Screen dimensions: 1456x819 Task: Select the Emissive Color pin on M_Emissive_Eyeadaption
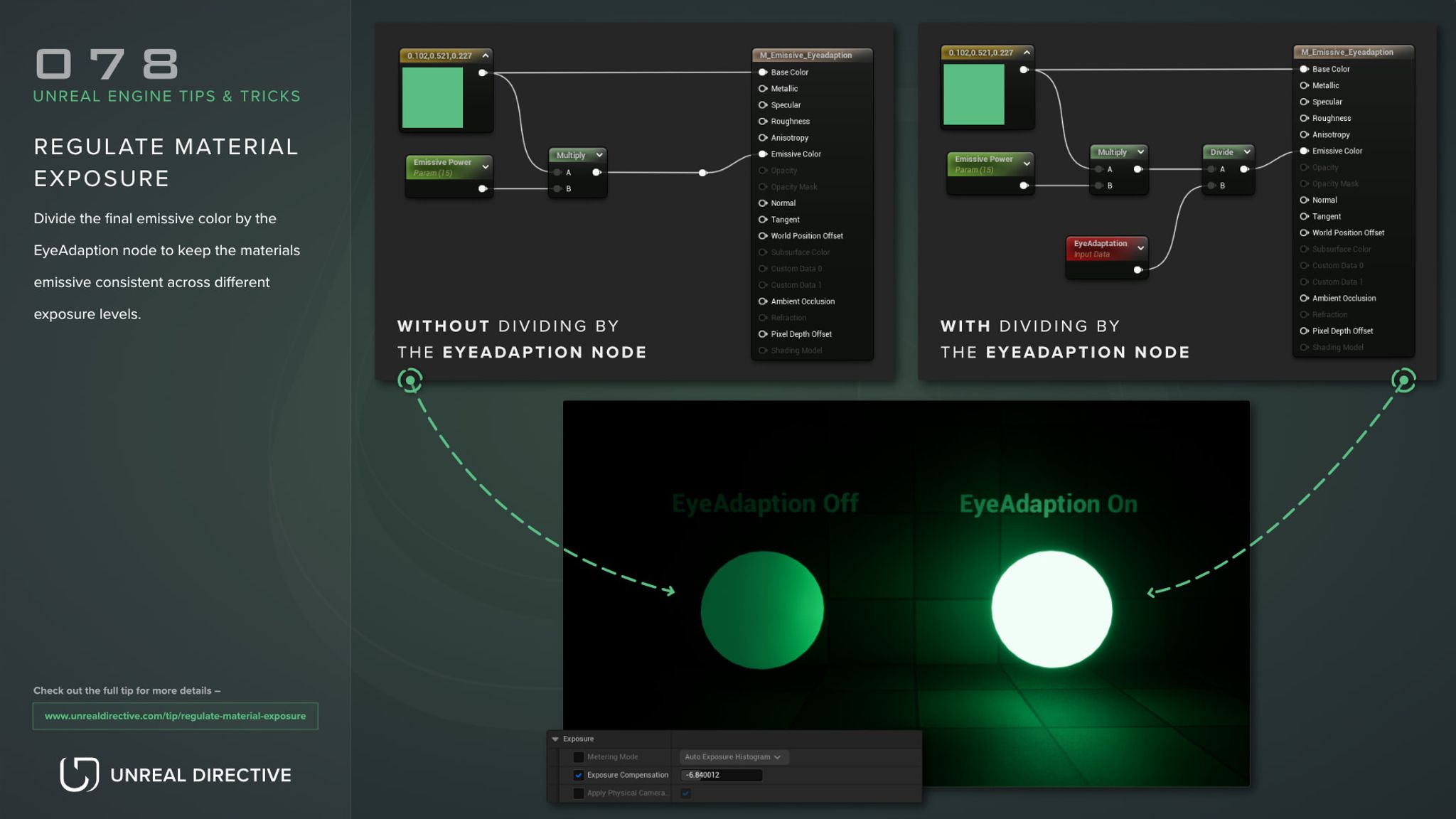tap(764, 154)
